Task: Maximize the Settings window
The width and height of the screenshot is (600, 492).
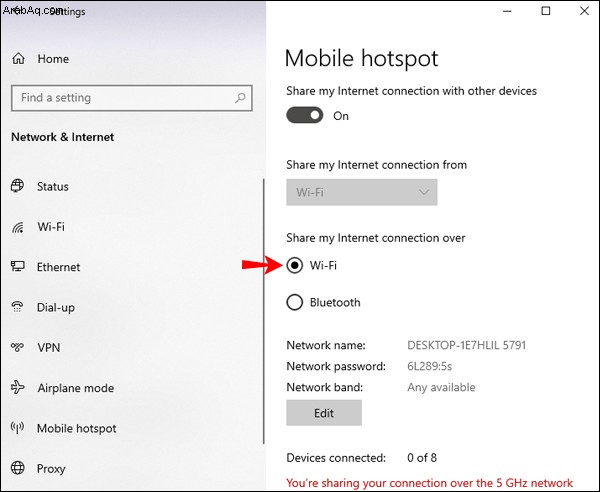Action: pyautogui.click(x=546, y=11)
